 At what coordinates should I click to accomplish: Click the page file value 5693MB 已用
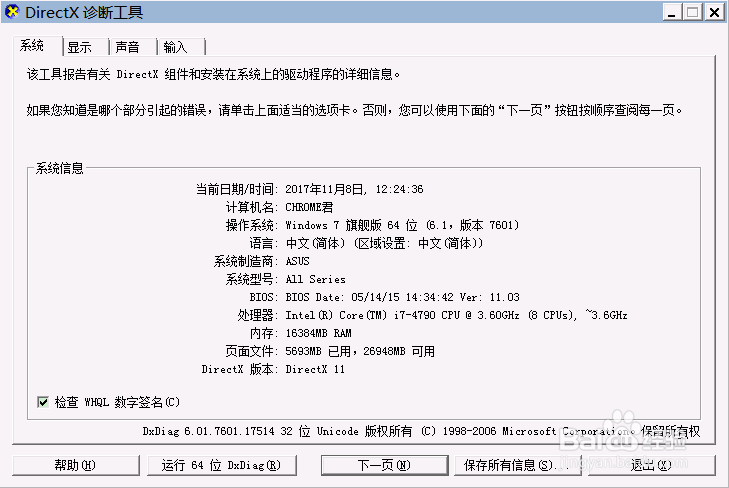(x=360, y=351)
